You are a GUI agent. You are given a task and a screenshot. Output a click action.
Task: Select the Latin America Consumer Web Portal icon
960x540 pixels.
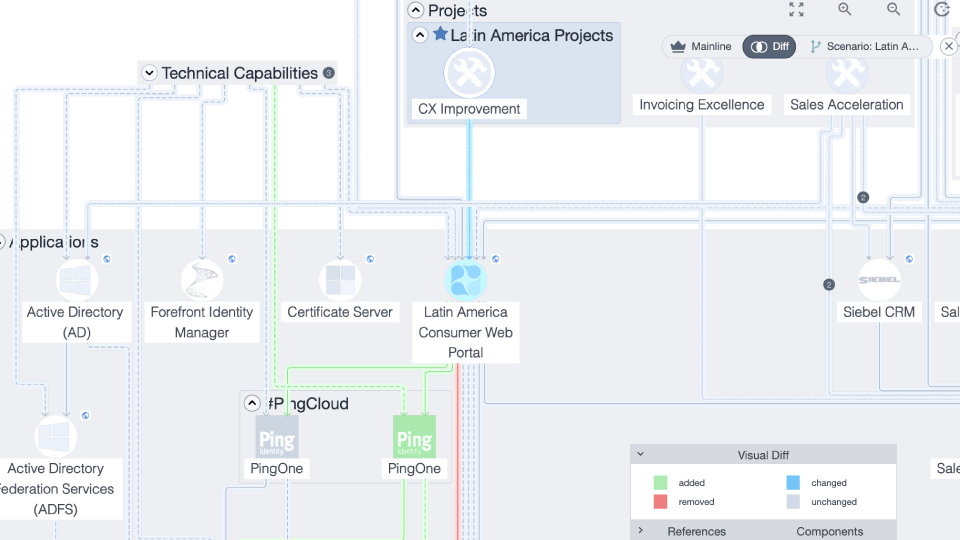click(x=466, y=280)
